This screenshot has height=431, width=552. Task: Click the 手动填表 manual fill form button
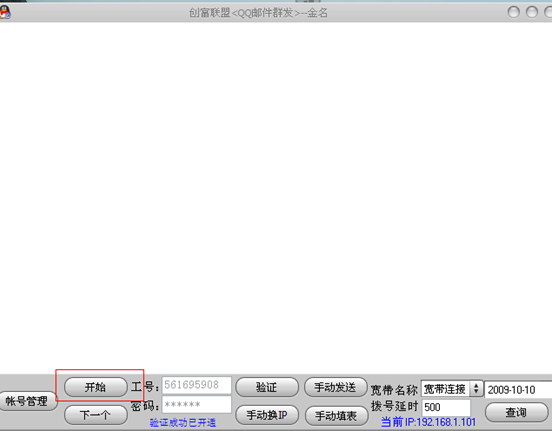336,416
